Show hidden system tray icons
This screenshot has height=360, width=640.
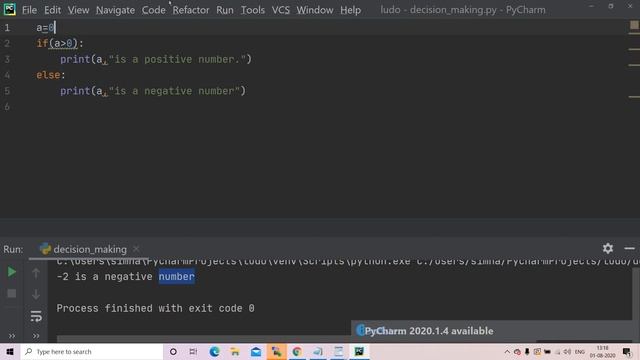507,352
